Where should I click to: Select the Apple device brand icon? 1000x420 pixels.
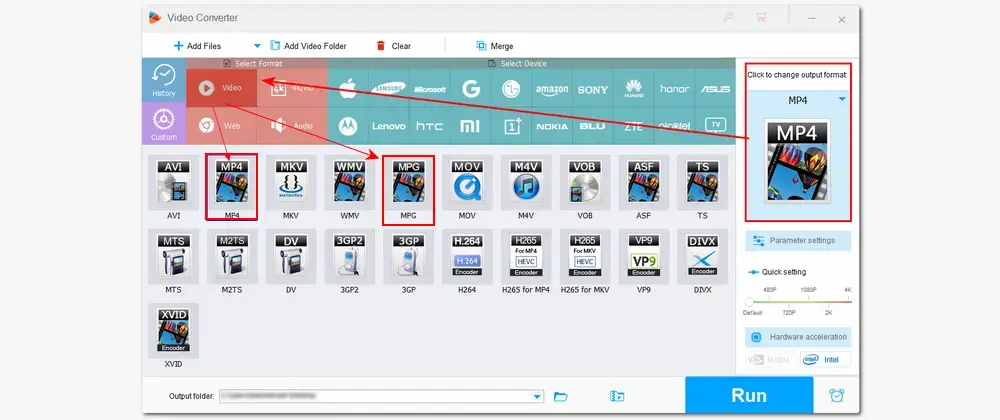348,88
